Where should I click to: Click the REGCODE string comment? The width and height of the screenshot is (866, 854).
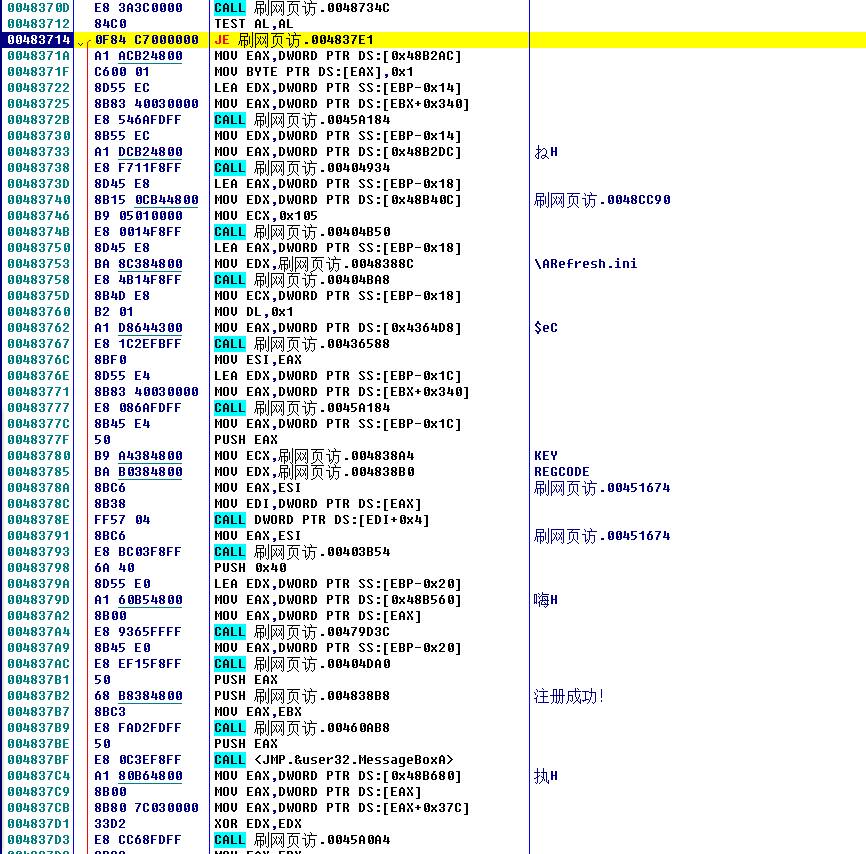click(x=562, y=472)
